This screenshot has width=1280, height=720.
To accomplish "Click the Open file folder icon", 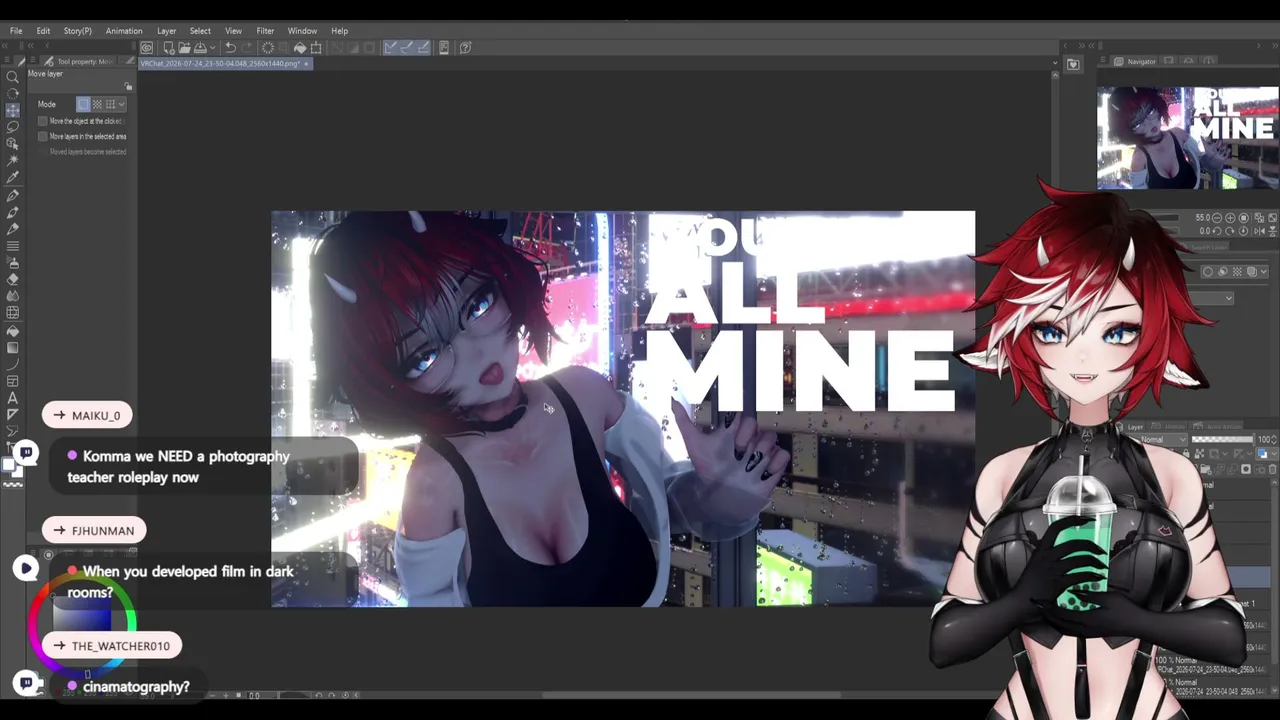I will coord(185,47).
